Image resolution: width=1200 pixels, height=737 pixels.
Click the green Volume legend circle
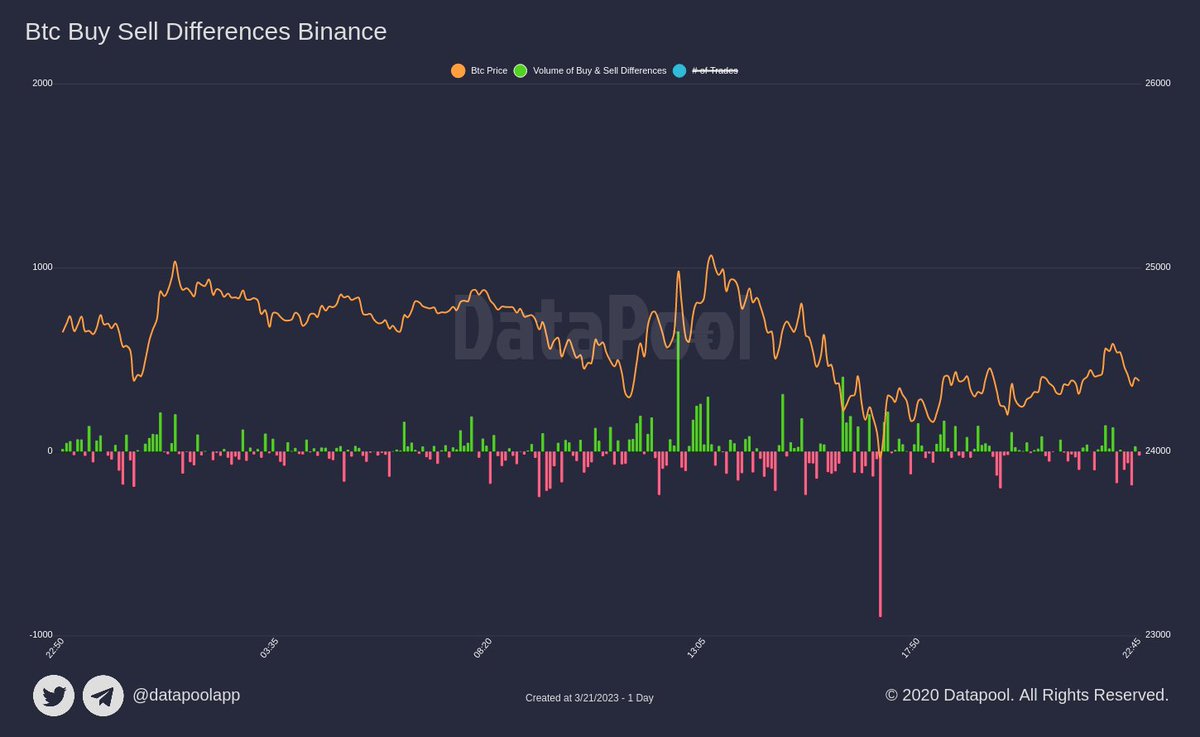[x=521, y=71]
